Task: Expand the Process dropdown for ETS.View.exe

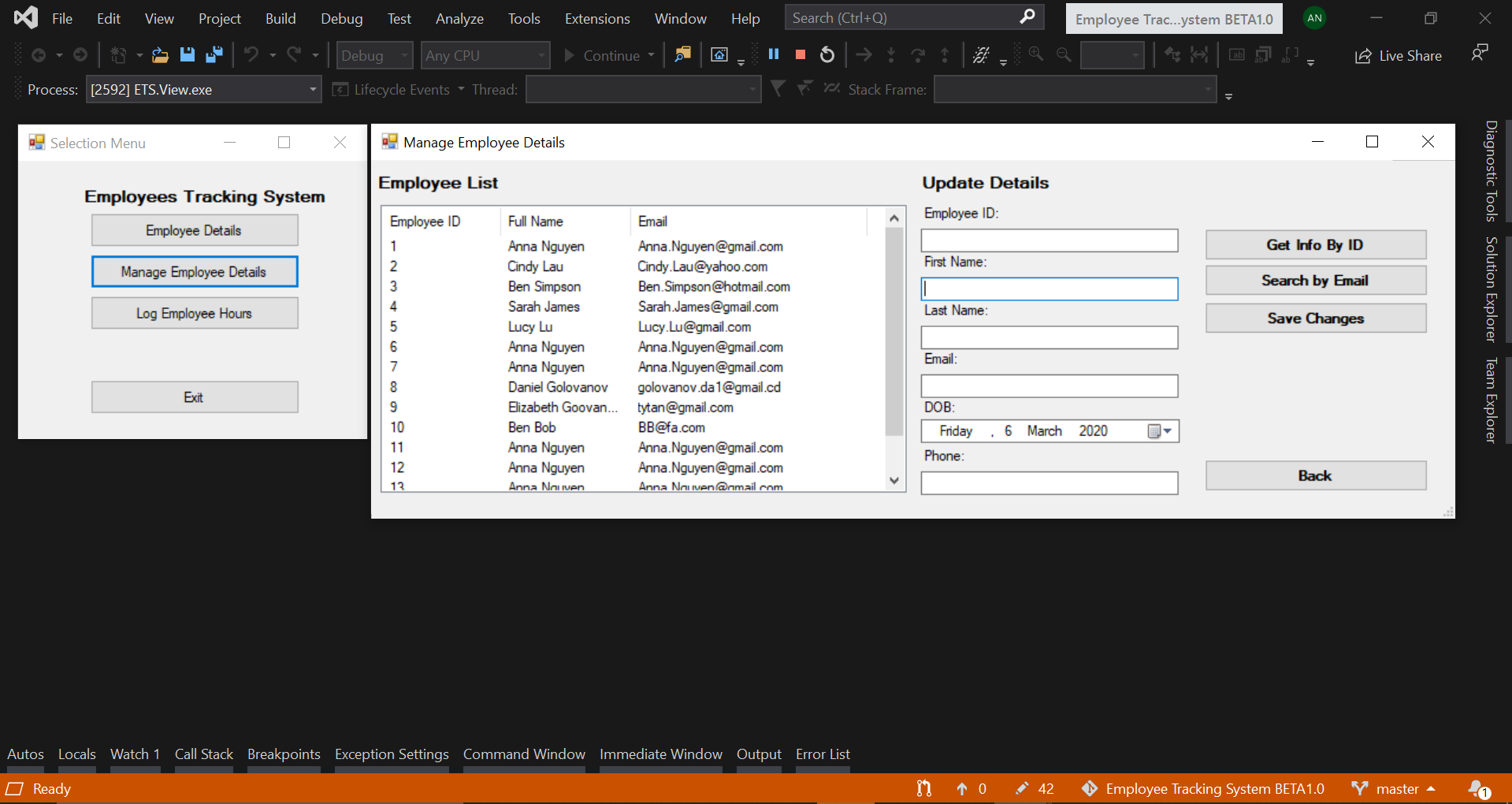Action: coord(313,90)
